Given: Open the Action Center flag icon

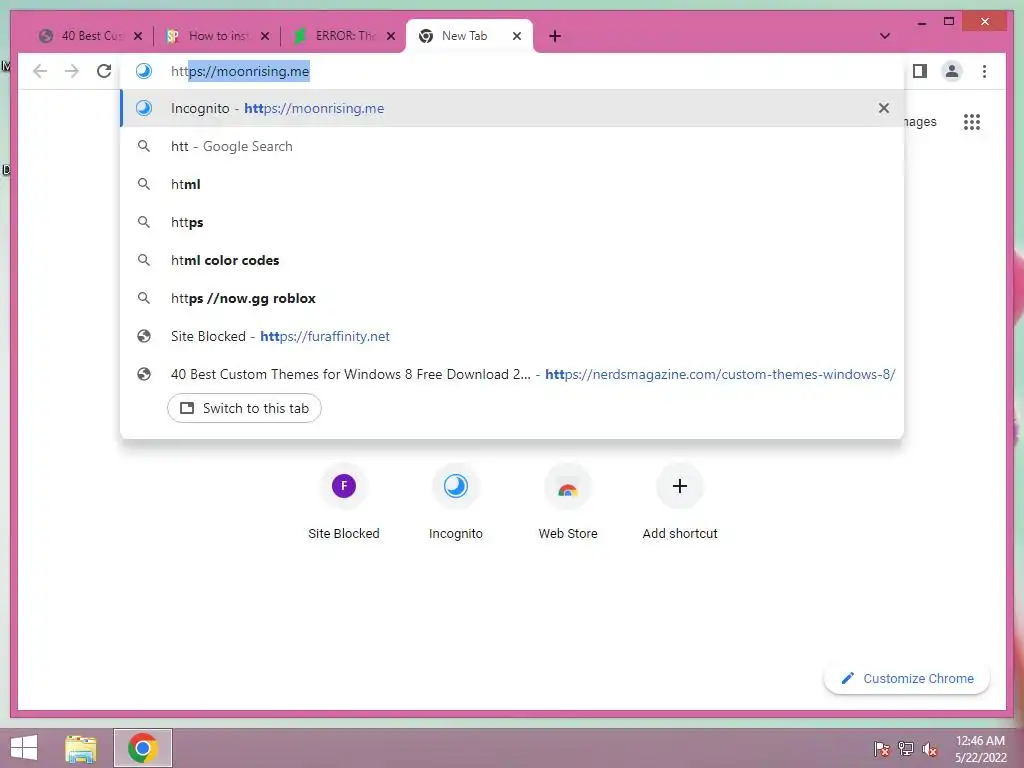Looking at the screenshot, I should pos(882,749).
